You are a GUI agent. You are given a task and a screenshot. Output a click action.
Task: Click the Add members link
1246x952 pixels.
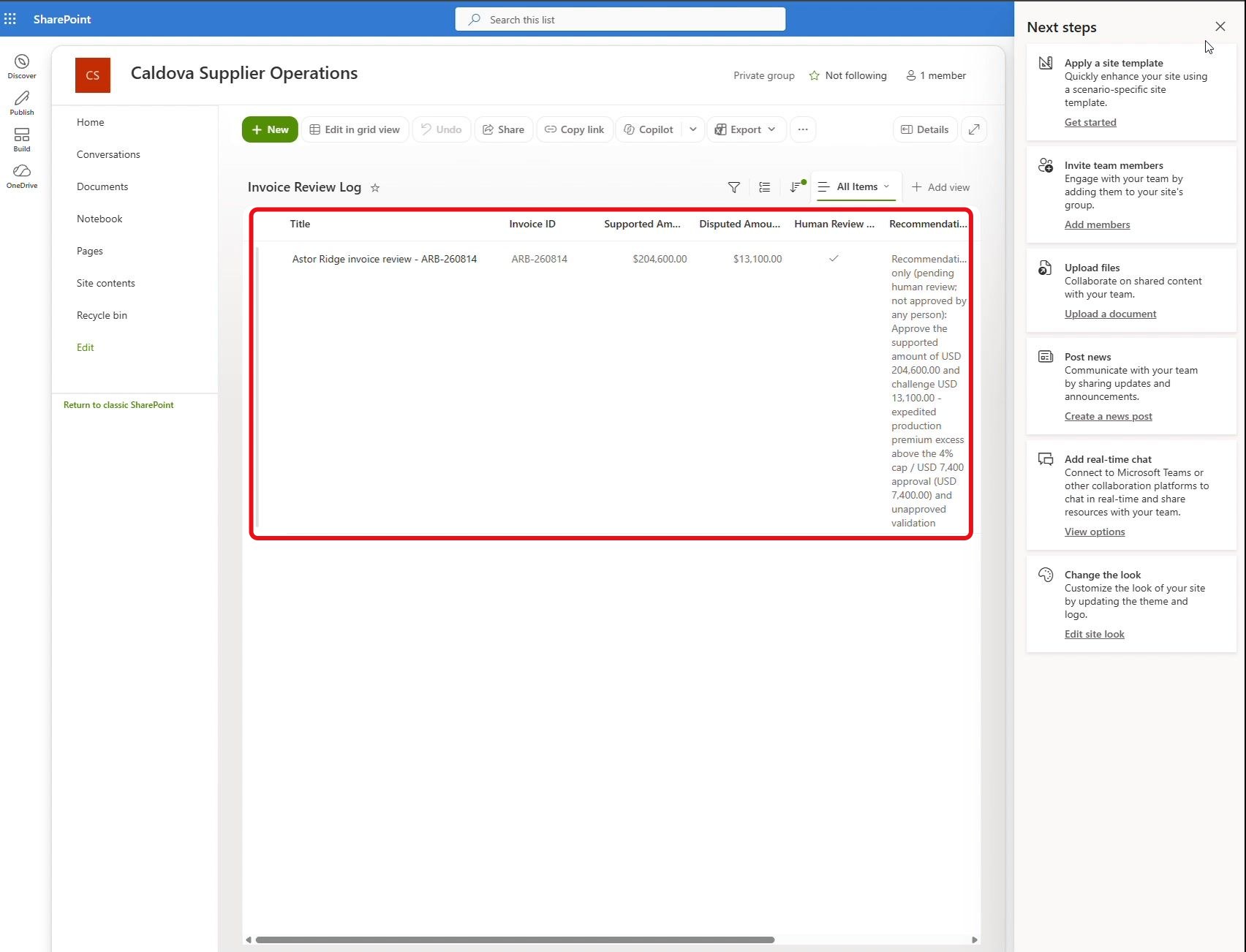(1097, 224)
